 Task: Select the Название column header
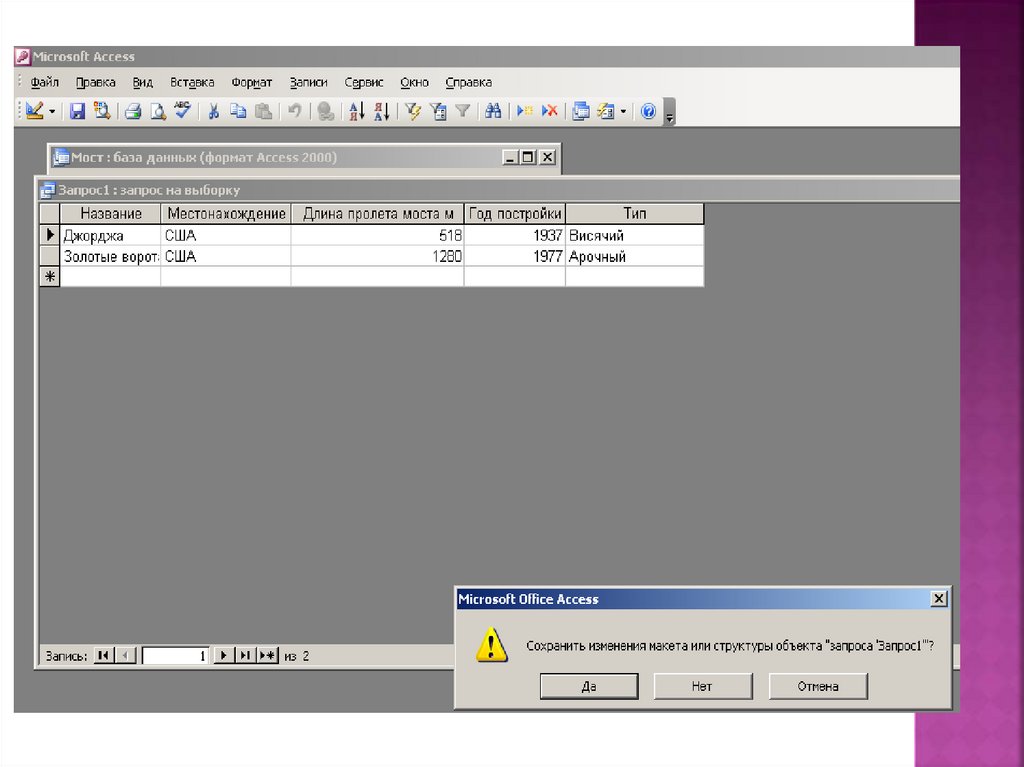pyautogui.click(x=110, y=214)
